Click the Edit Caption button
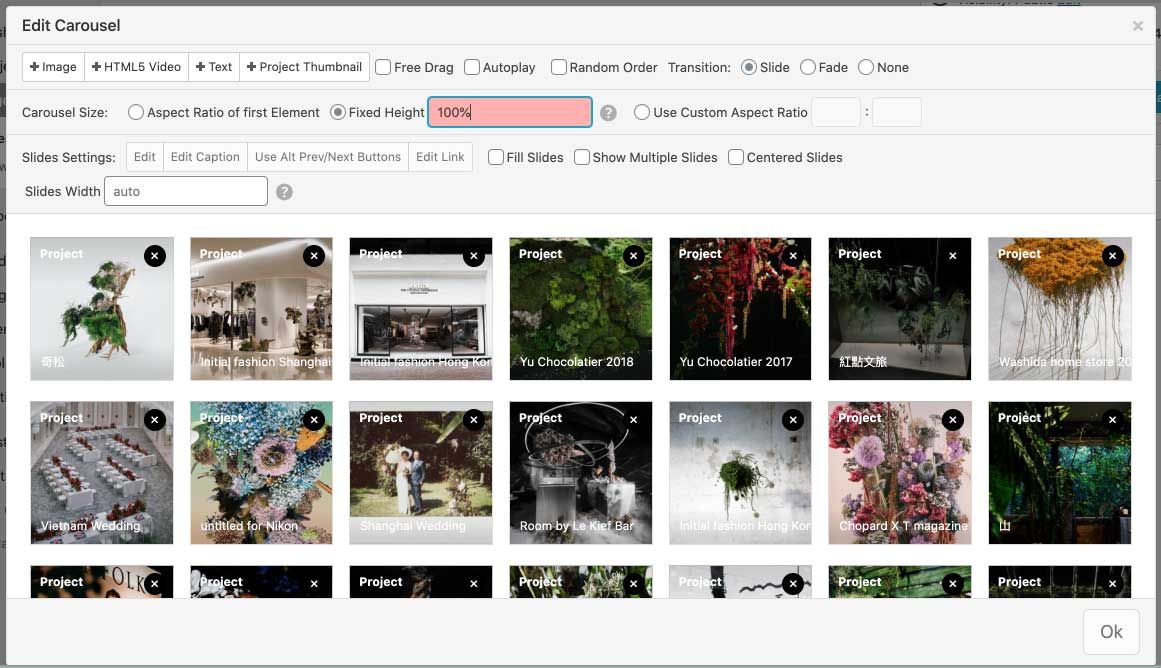The height and width of the screenshot is (668, 1161). pos(205,157)
